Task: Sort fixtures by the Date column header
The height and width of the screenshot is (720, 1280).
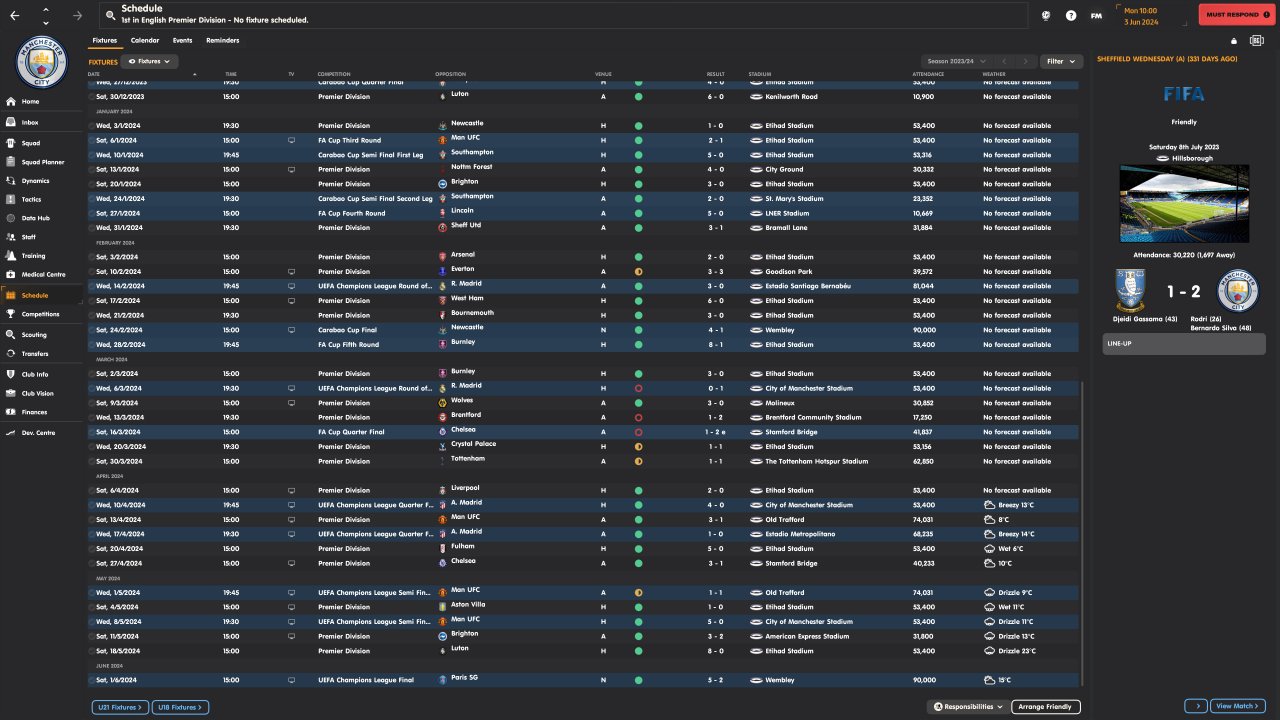Action: click(x=94, y=74)
